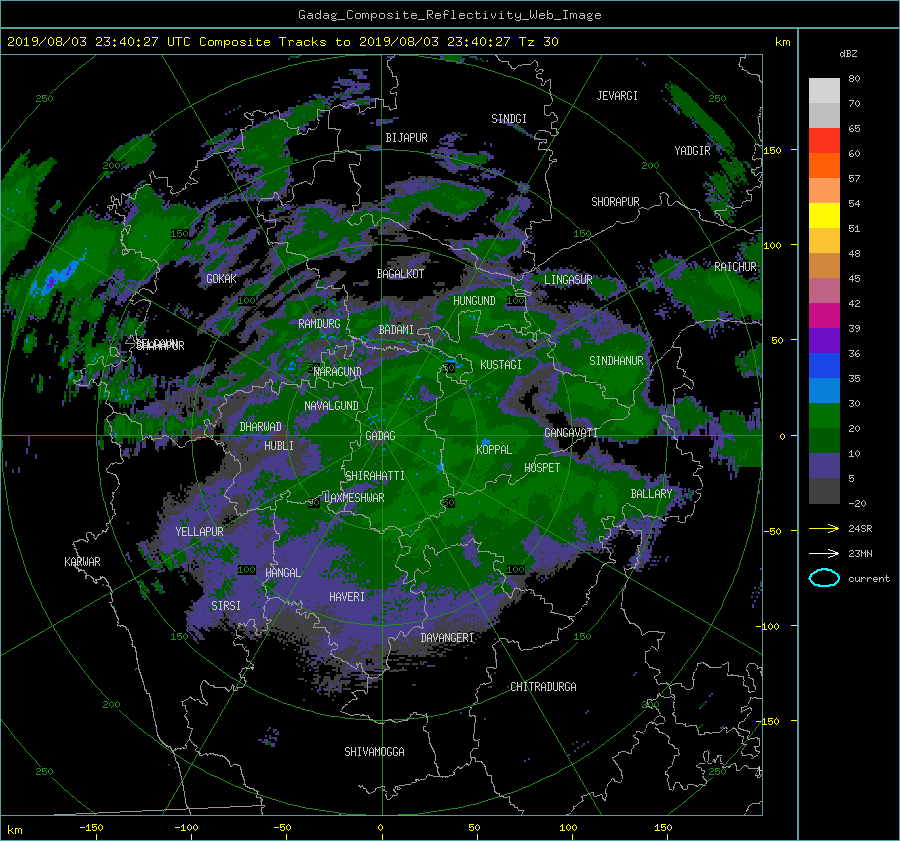Image resolution: width=900 pixels, height=841 pixels.
Task: Click the HUBLI city label
Action: [x=279, y=445]
